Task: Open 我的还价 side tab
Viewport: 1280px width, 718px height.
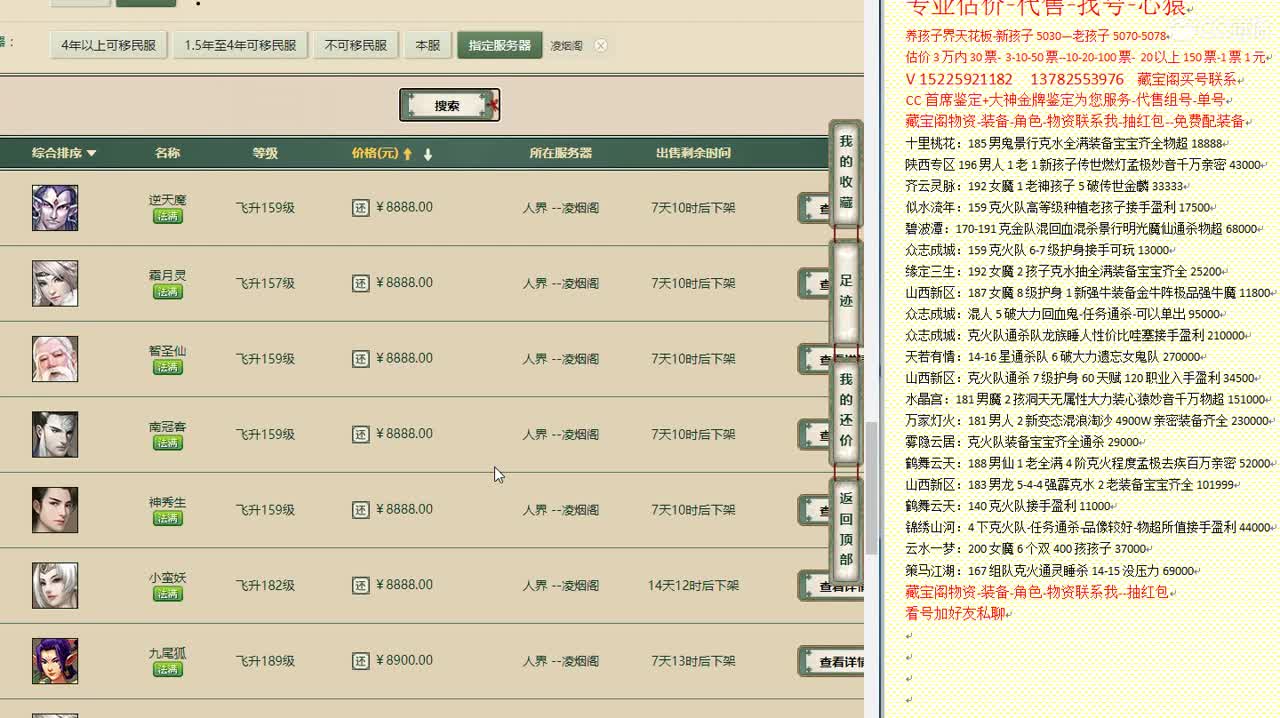Action: tap(846, 410)
